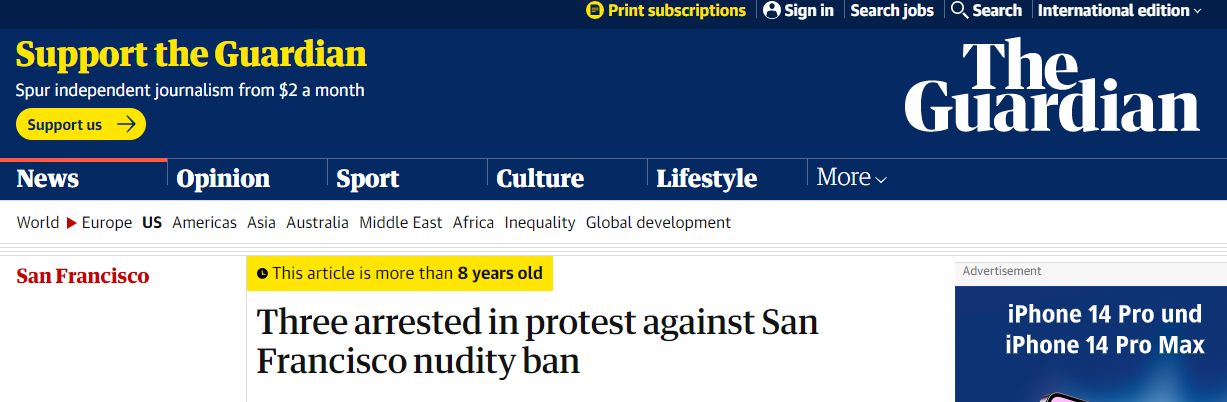1227x402 pixels.
Task: Click The Guardian logo
Action: [x=1052, y=85]
